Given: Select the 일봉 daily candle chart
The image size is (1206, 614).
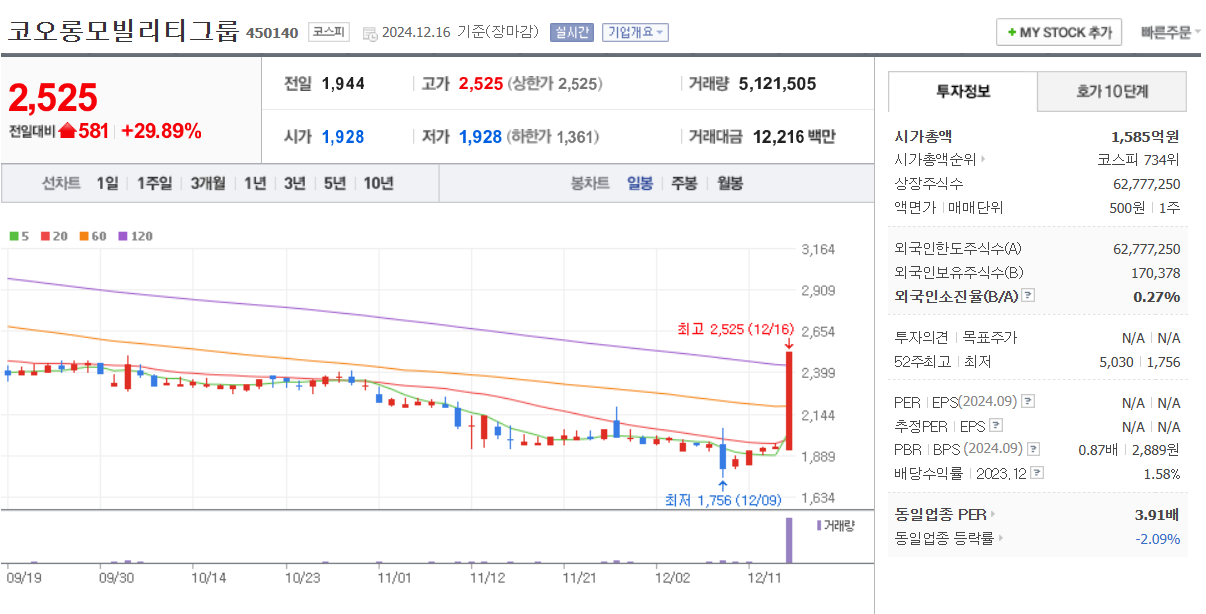Looking at the screenshot, I should pos(640,184).
